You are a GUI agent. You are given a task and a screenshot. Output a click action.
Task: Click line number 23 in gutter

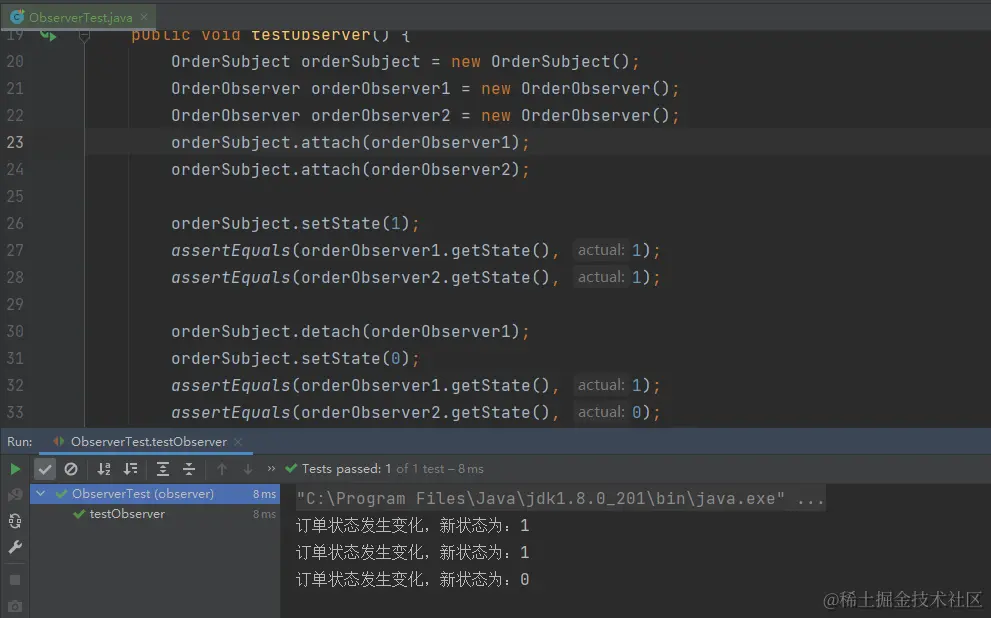point(15,143)
